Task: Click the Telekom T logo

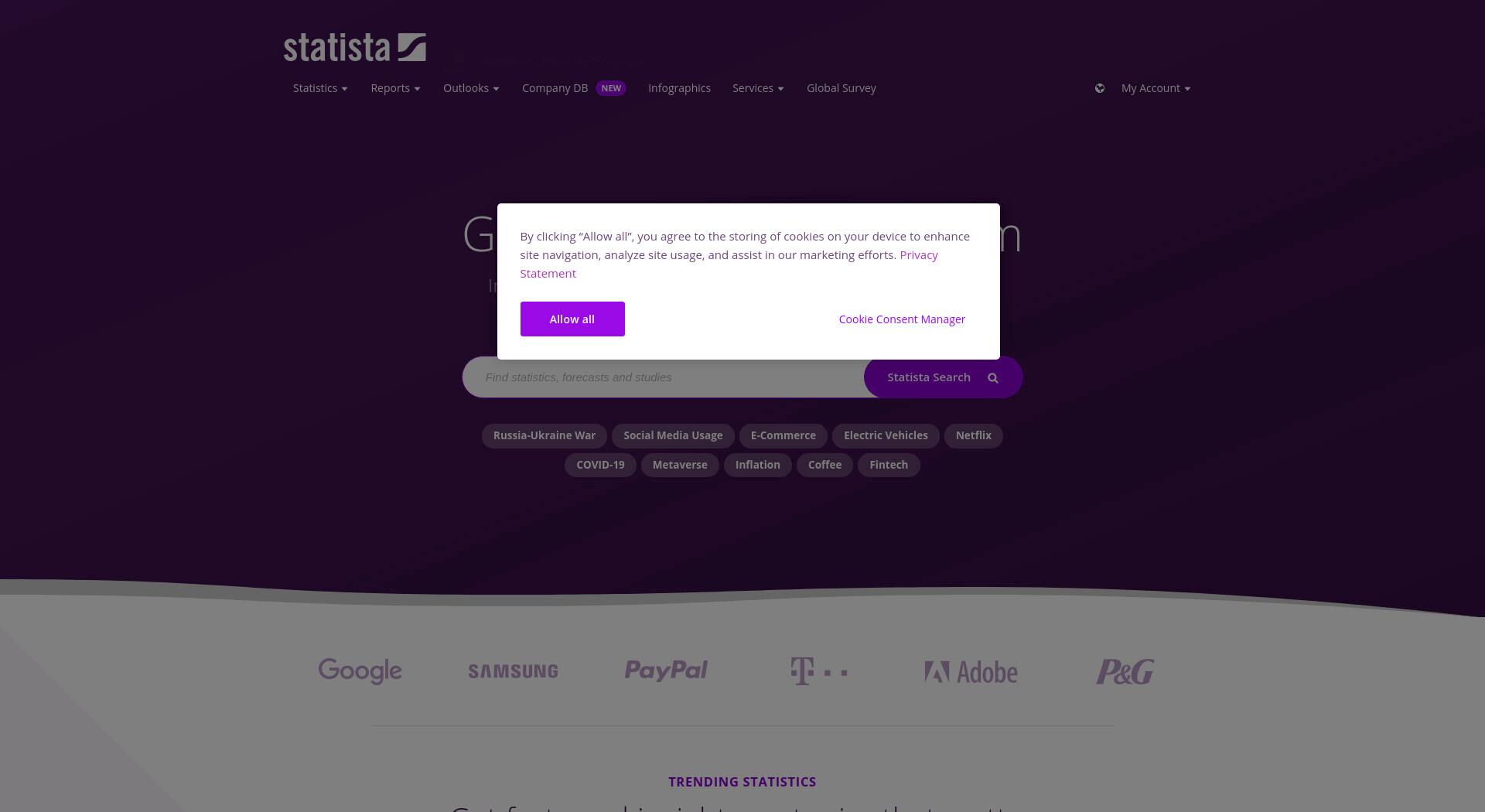Action: click(818, 671)
